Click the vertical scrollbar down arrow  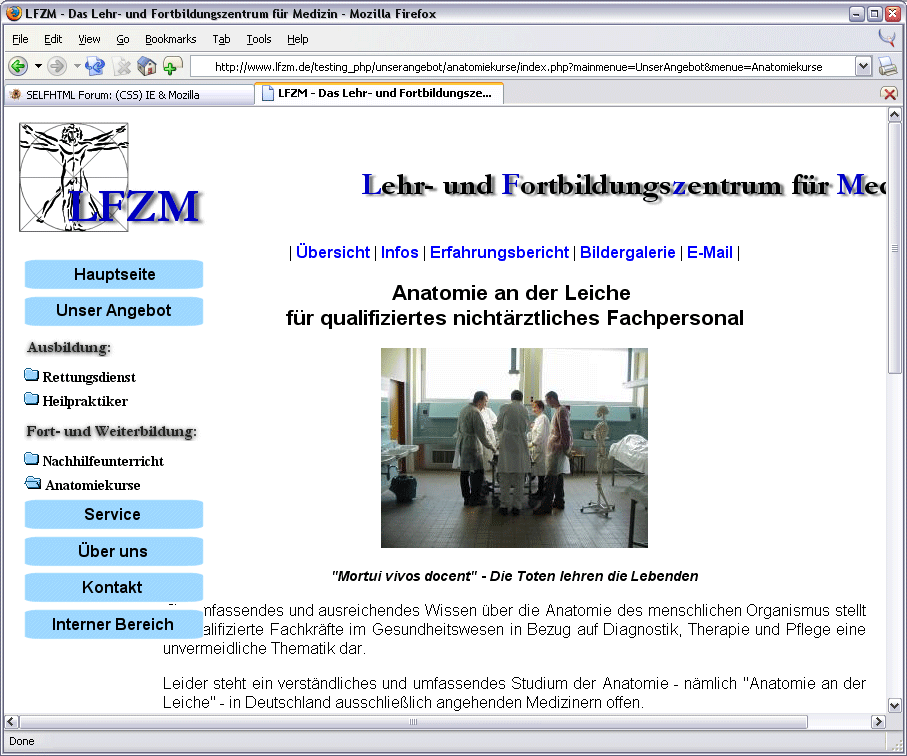pos(894,705)
